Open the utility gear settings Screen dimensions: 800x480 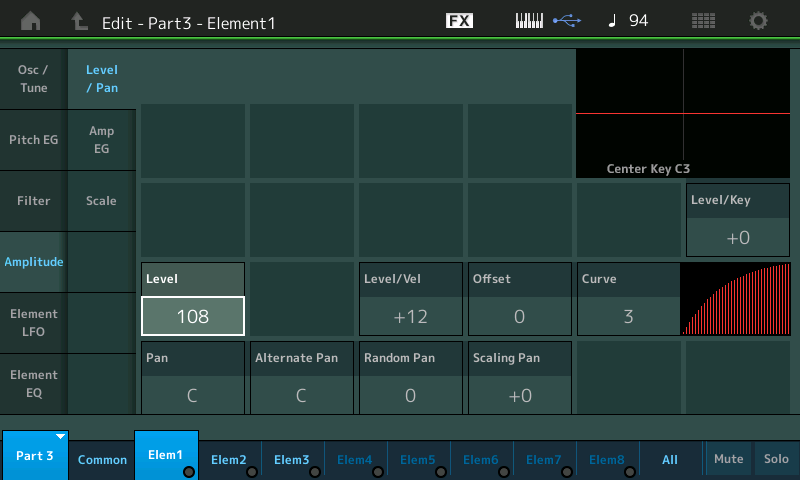pyautogui.click(x=759, y=21)
